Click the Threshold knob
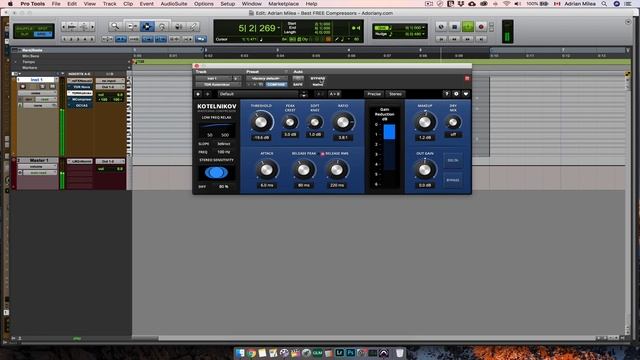This screenshot has width=640, height=360. click(261, 122)
